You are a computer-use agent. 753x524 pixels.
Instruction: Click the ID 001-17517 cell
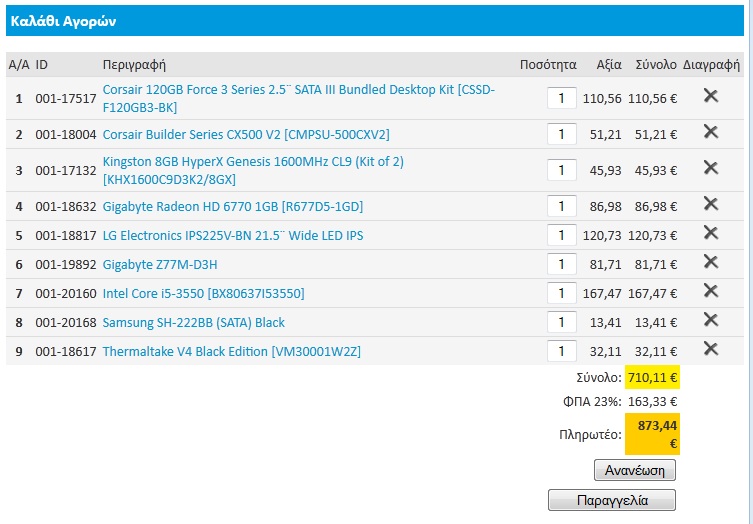[66, 98]
